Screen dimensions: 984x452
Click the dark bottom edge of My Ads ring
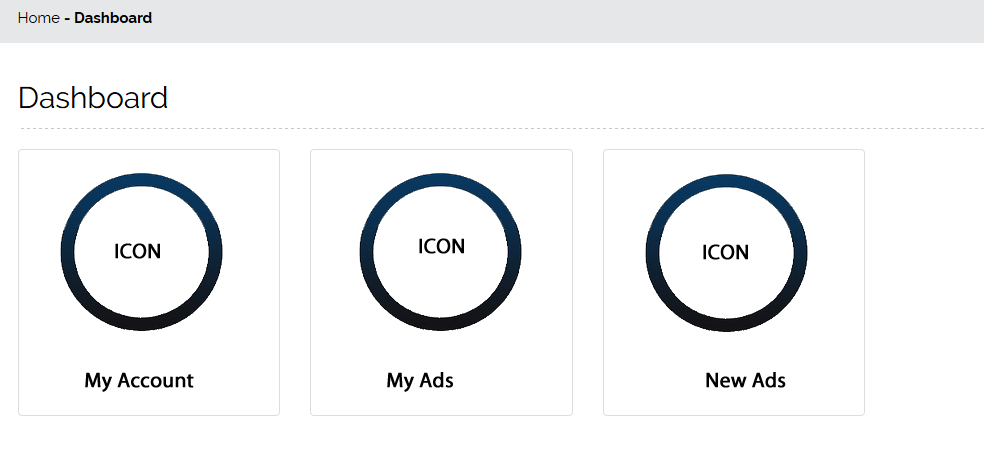[441, 321]
